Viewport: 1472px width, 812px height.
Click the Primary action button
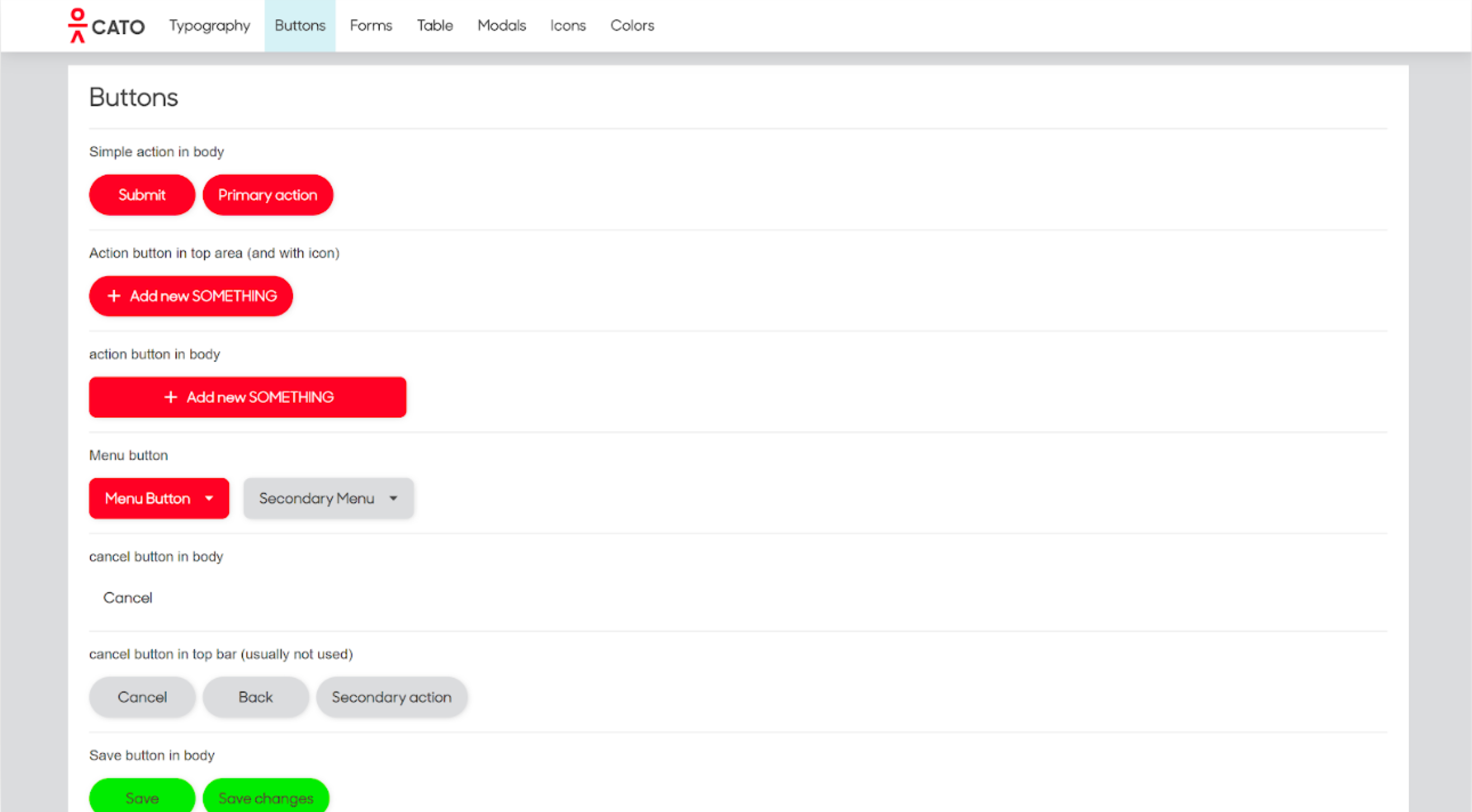pyautogui.click(x=268, y=195)
